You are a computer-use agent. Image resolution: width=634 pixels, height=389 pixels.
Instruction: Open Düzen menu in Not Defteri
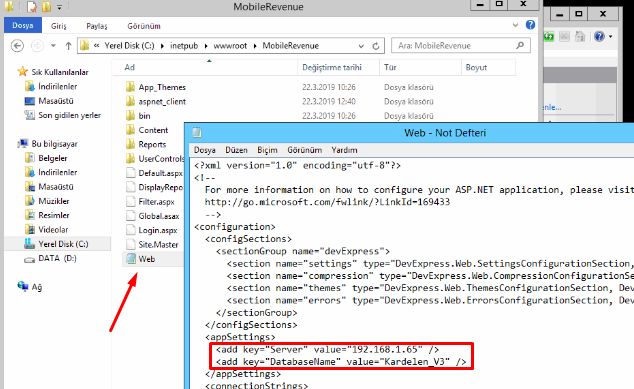point(237,150)
